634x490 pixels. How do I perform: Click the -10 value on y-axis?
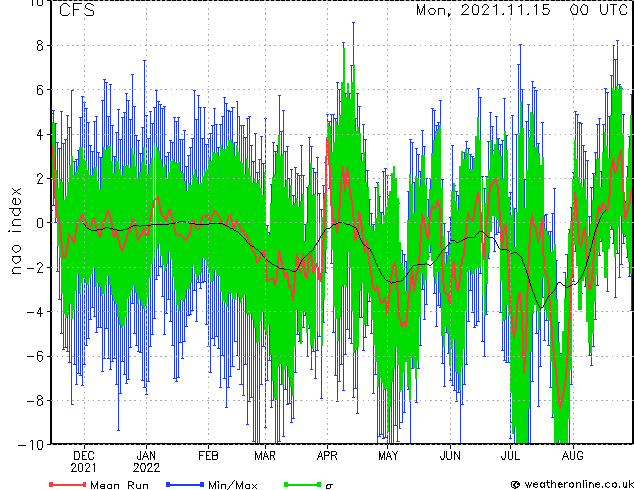point(31,445)
